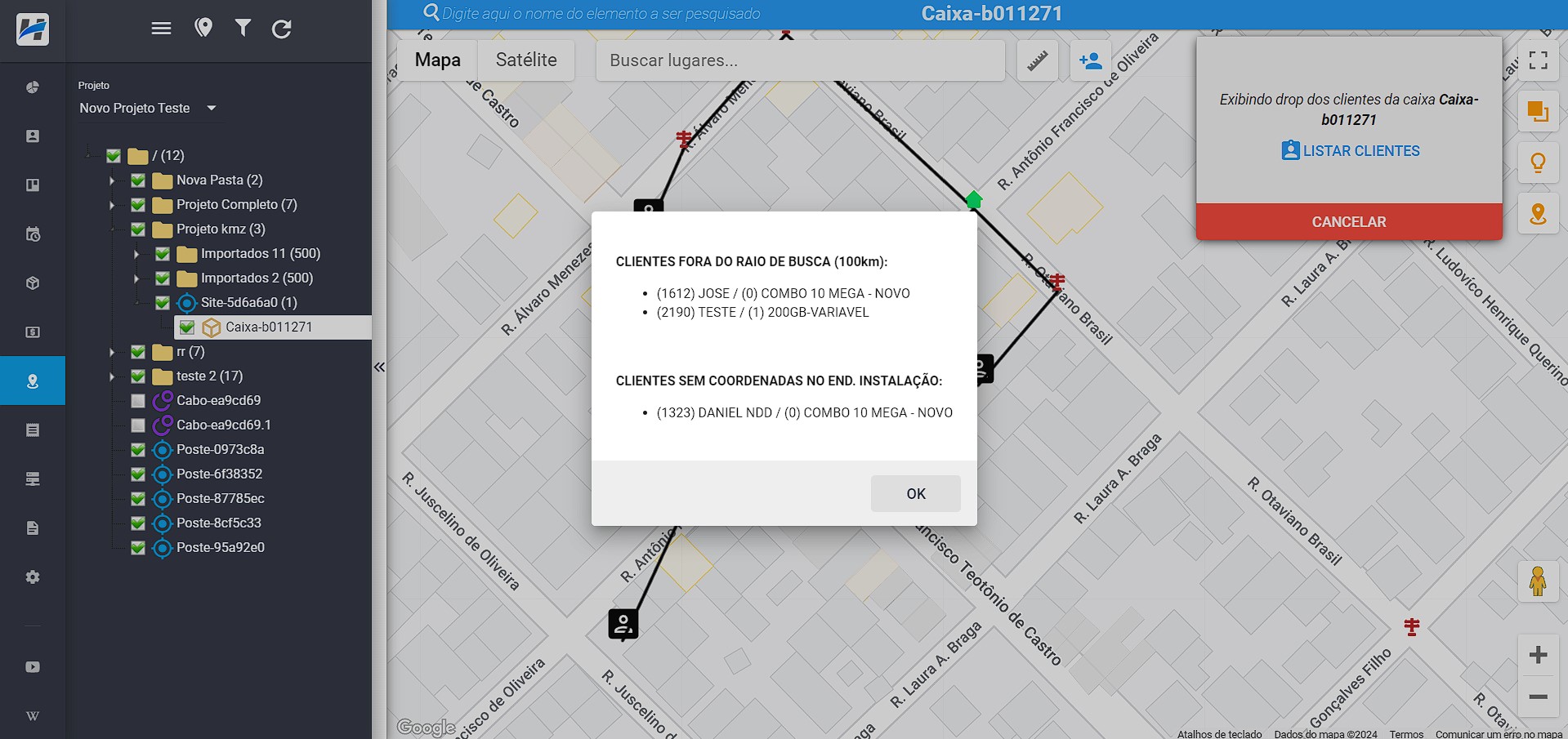The image size is (1568, 739).
Task: Click Atalhos de teclado map link
Action: (x=1219, y=734)
